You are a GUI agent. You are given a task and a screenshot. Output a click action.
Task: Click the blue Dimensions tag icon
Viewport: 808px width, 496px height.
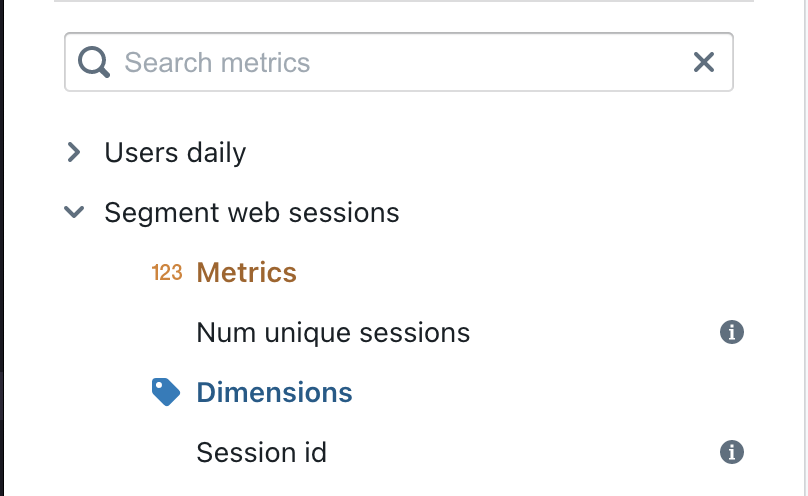(167, 392)
